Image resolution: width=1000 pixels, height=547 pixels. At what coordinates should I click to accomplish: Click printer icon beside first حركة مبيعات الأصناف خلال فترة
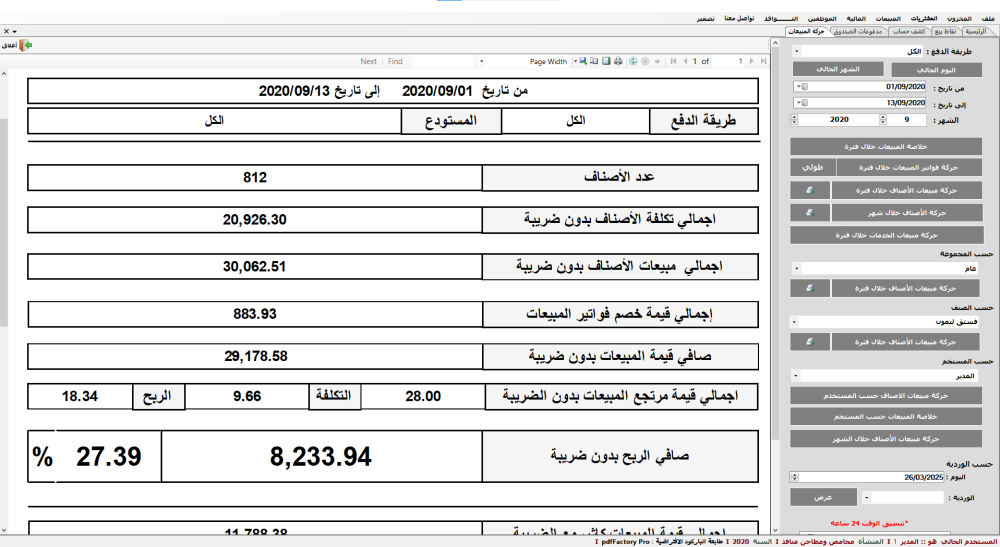click(x=810, y=189)
